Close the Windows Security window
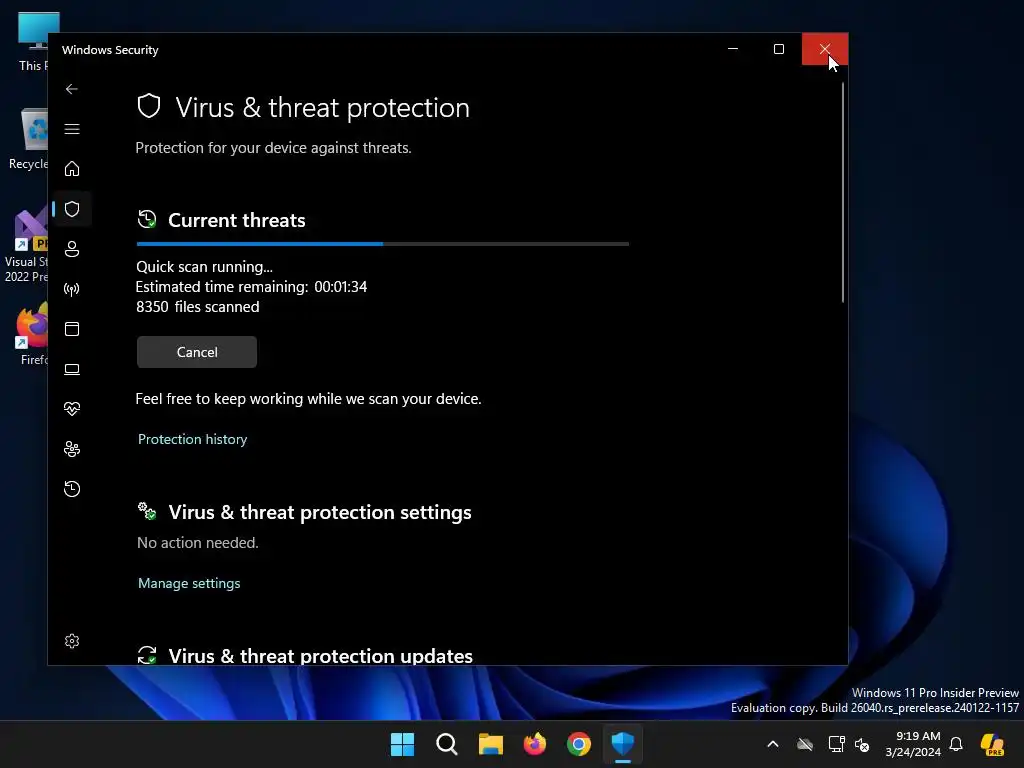 pyautogui.click(x=825, y=49)
